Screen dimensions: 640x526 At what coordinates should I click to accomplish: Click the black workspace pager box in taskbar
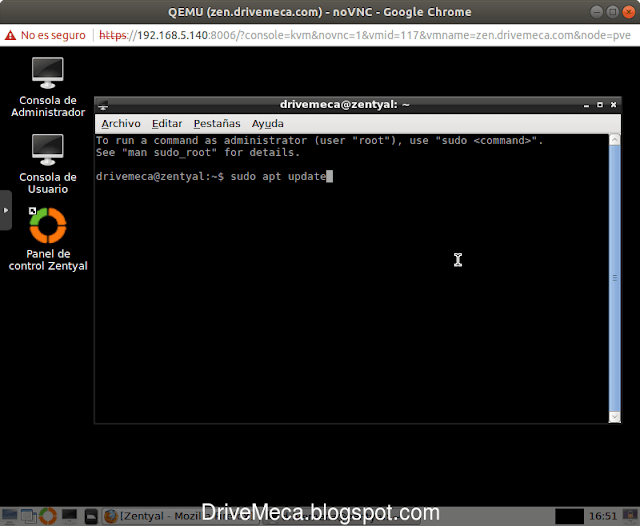pyautogui.click(x=569, y=516)
